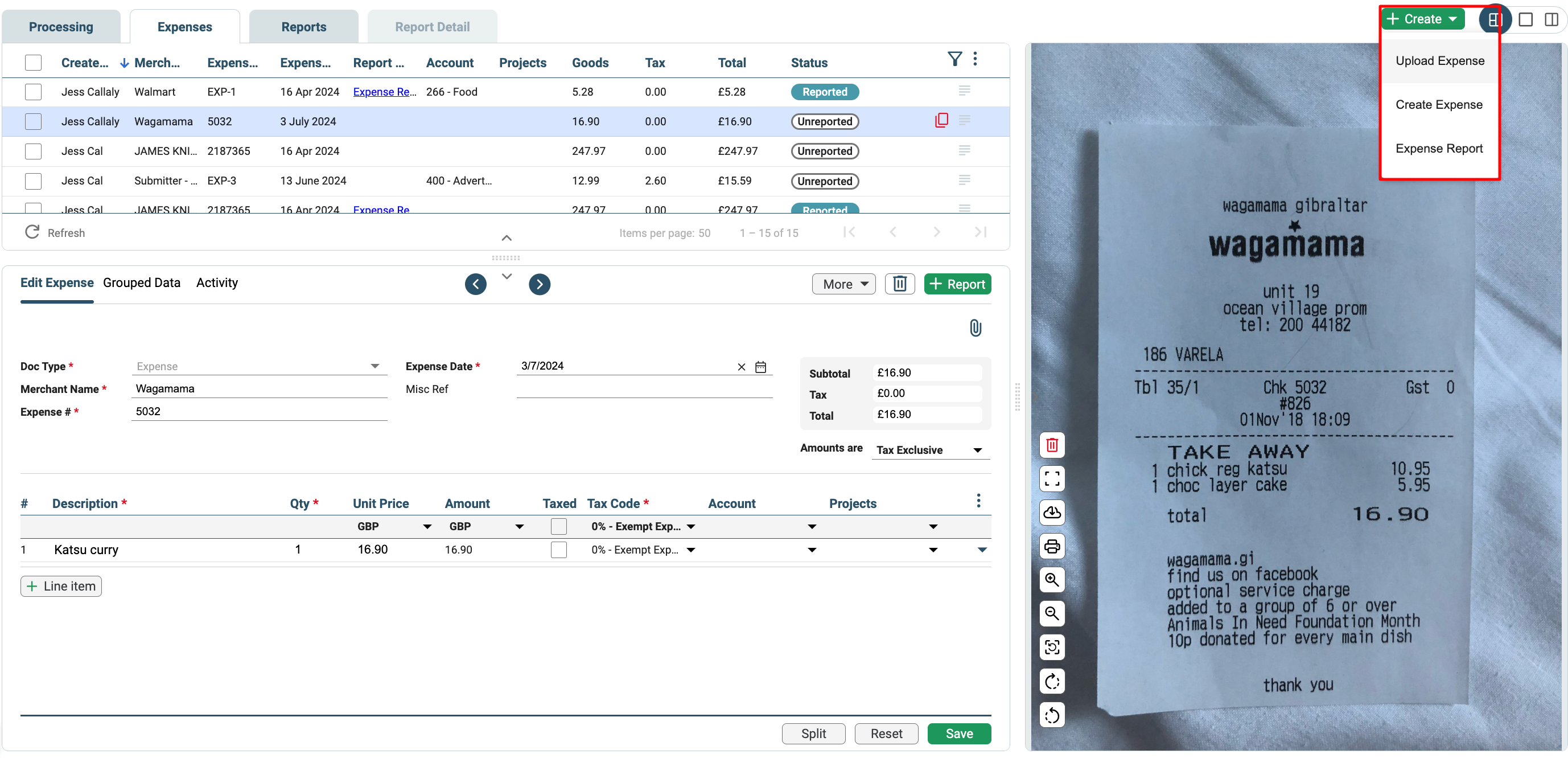1568x758 pixels.
Task: Check the Submitter EXP-3 row checkbox
Action: 33,181
